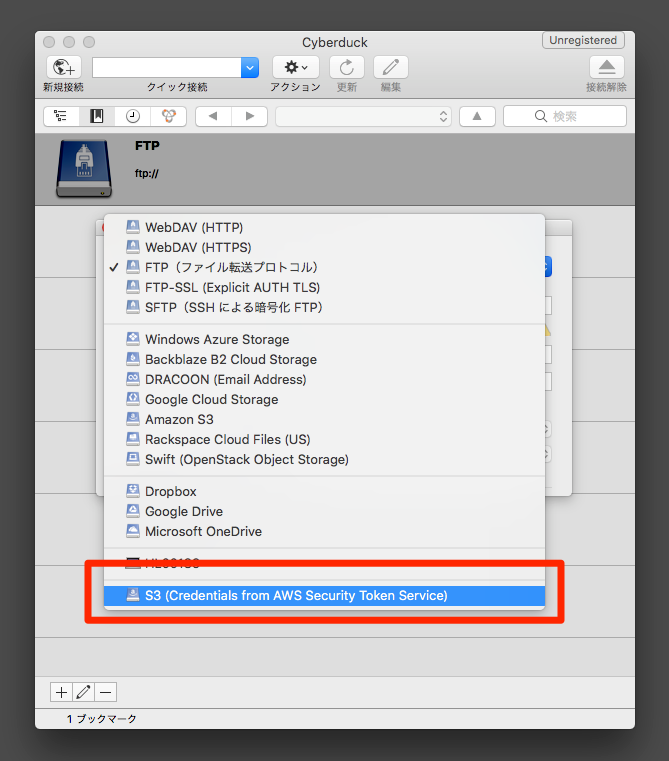Viewport: 669px width, 761px height.
Task: Click the Quick Connect input field
Action: [x=167, y=67]
